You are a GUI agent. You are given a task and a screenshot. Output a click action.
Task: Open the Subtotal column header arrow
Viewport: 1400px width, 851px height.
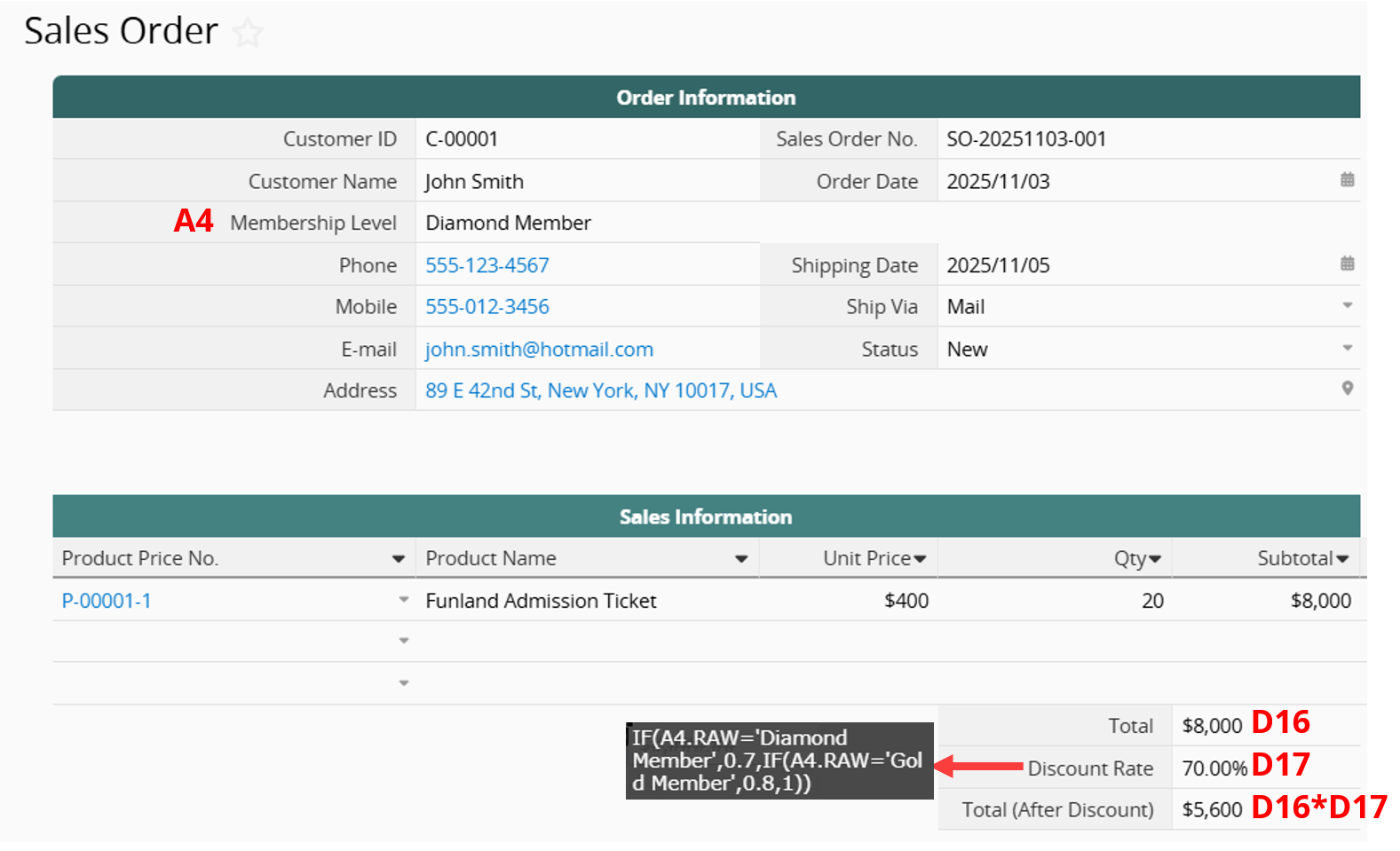(x=1341, y=559)
